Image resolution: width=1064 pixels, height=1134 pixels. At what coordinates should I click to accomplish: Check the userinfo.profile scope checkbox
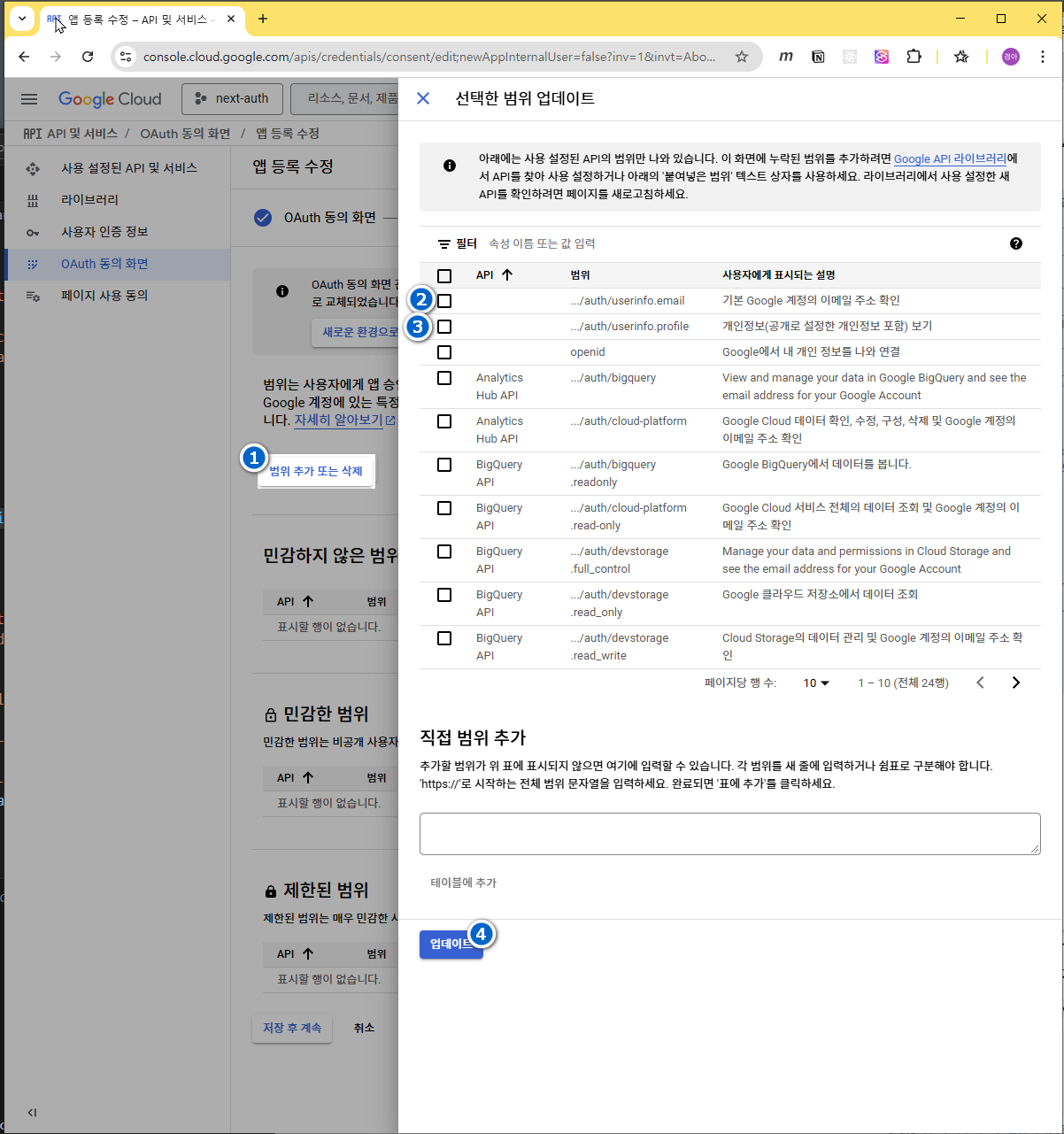444,327
